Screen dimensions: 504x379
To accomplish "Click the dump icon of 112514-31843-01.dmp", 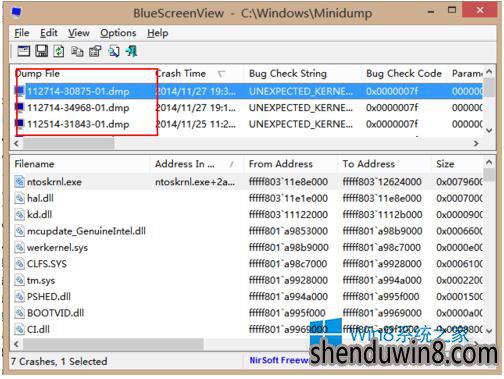I will 20,124.
